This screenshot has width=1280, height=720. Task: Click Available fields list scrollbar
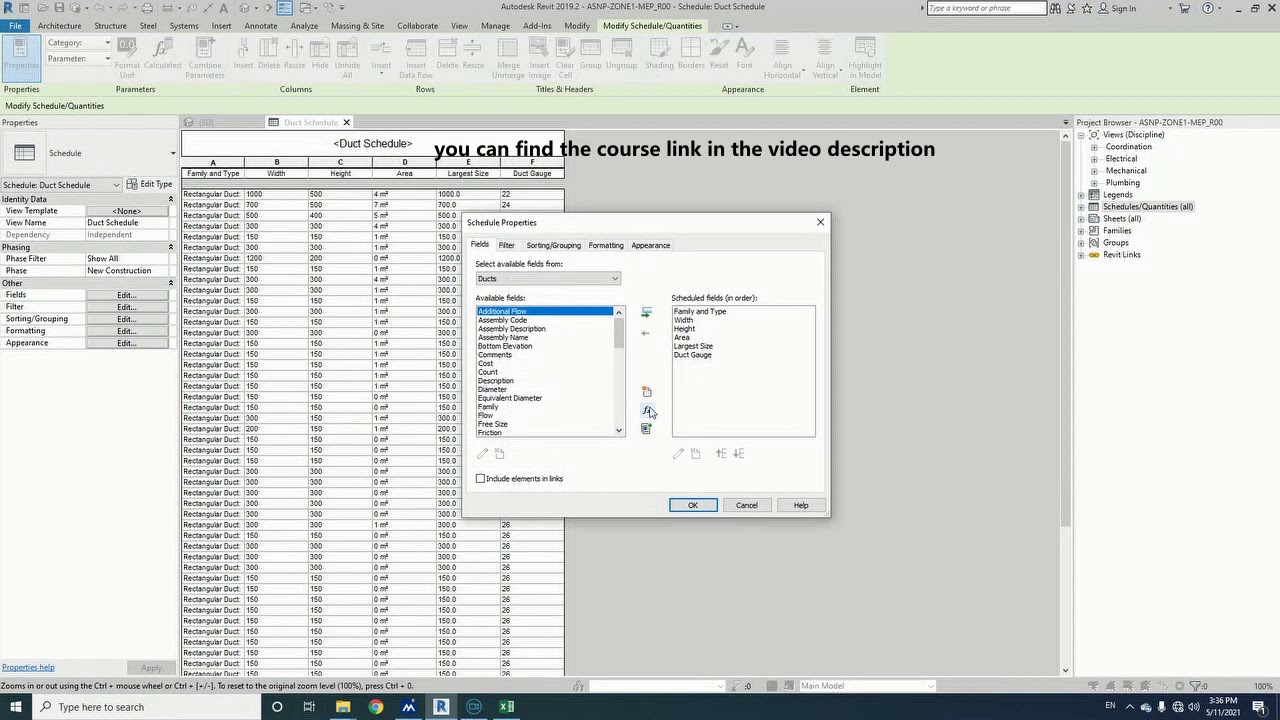point(619,333)
